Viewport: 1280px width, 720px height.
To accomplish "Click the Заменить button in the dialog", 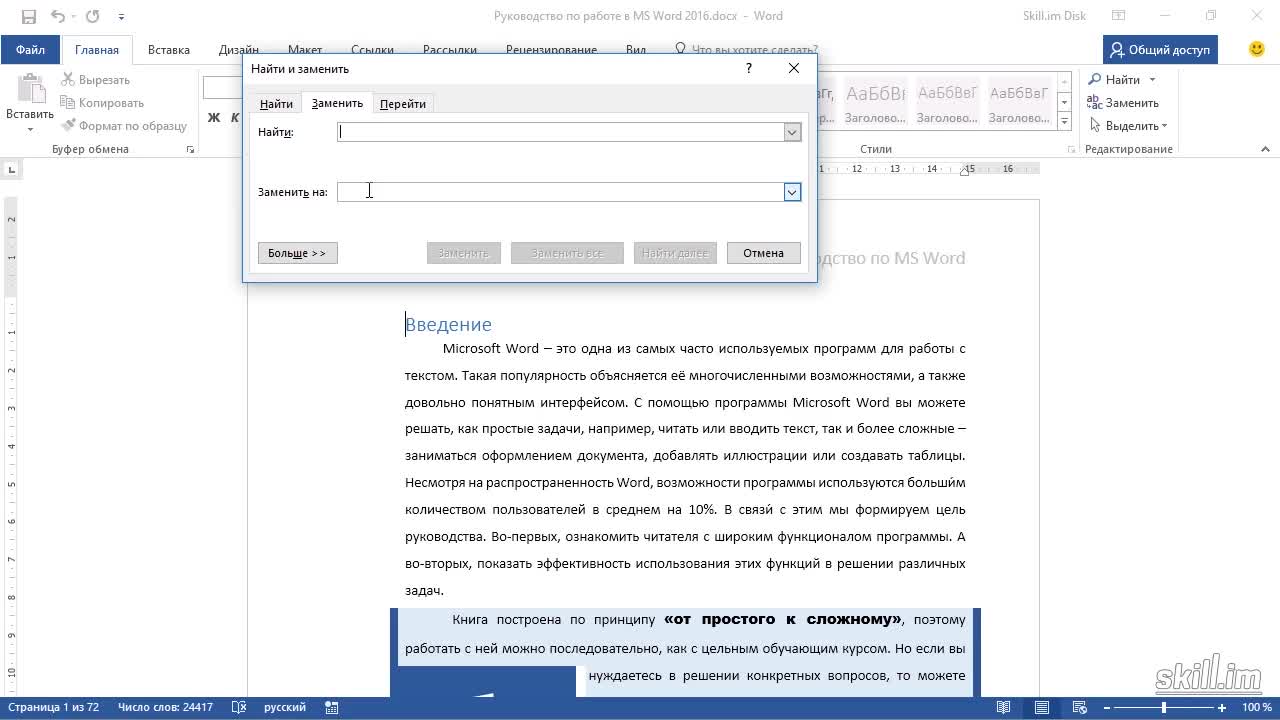I will point(463,253).
